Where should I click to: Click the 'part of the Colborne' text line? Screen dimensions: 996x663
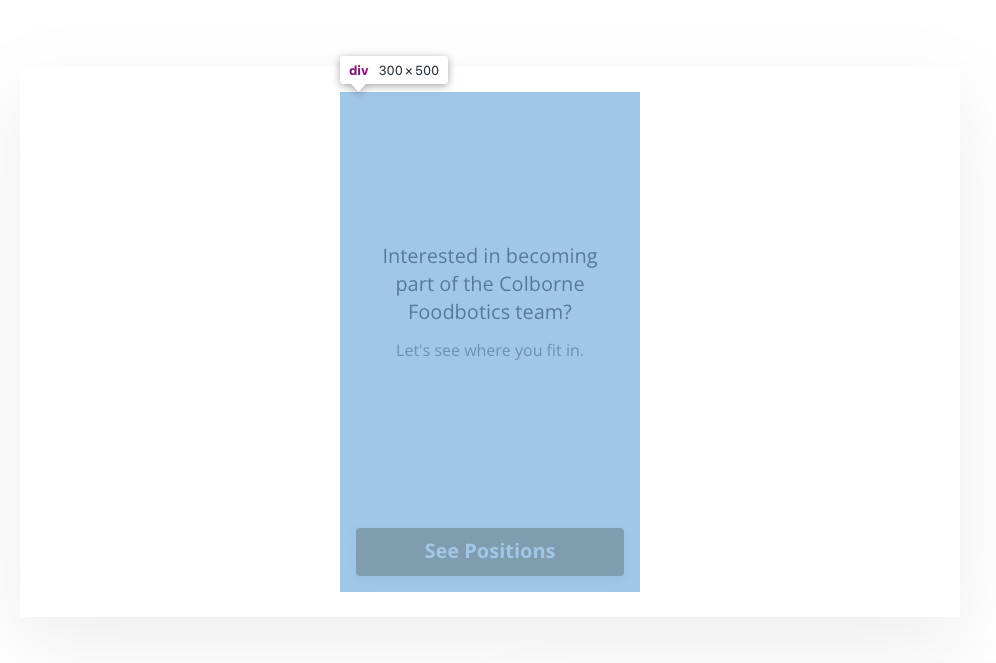coord(490,285)
